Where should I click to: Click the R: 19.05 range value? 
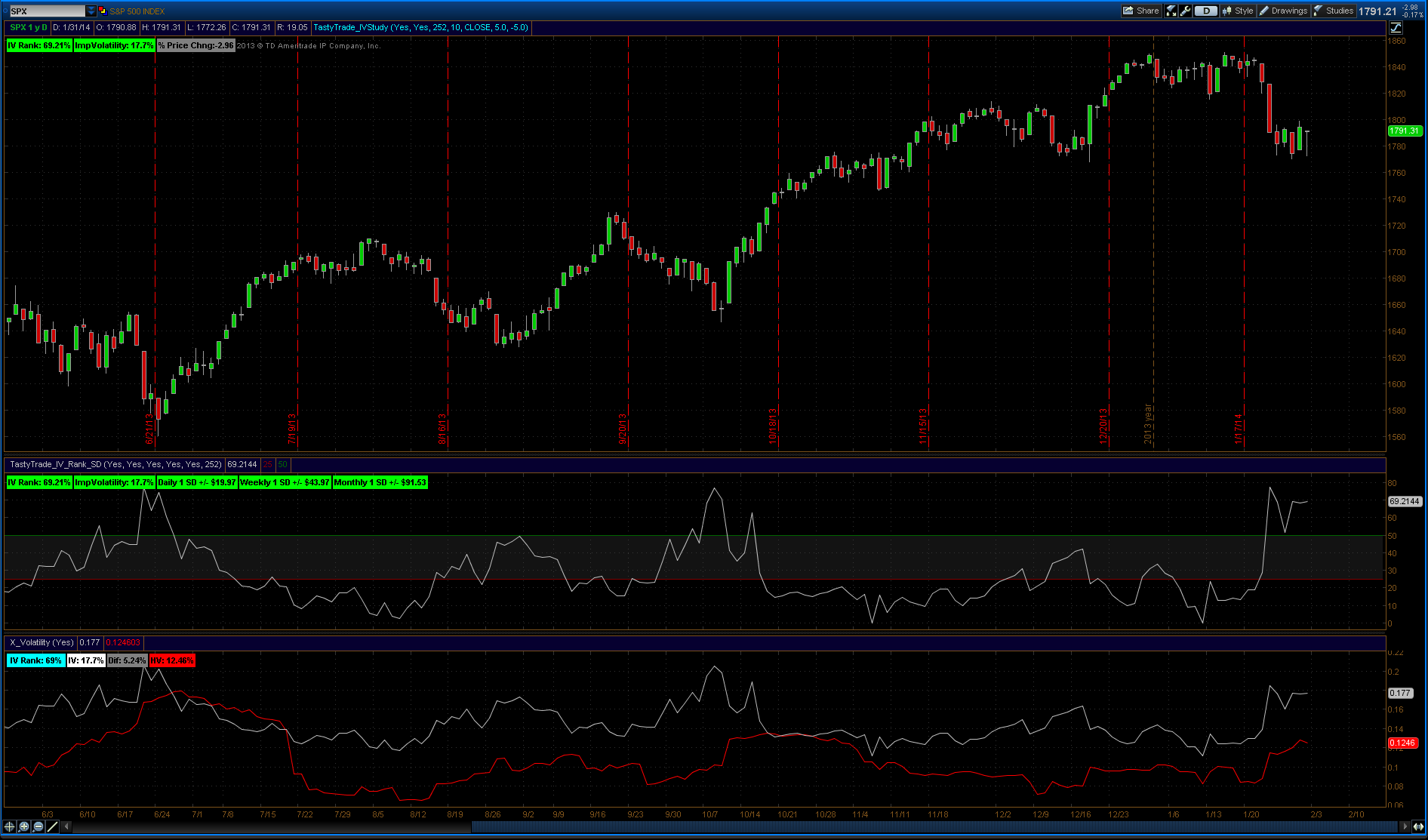tap(292, 27)
